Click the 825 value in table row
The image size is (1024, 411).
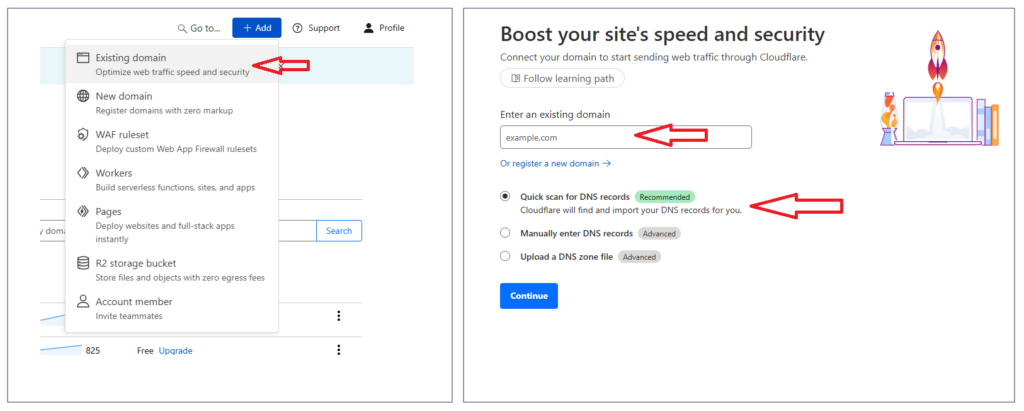(x=93, y=351)
